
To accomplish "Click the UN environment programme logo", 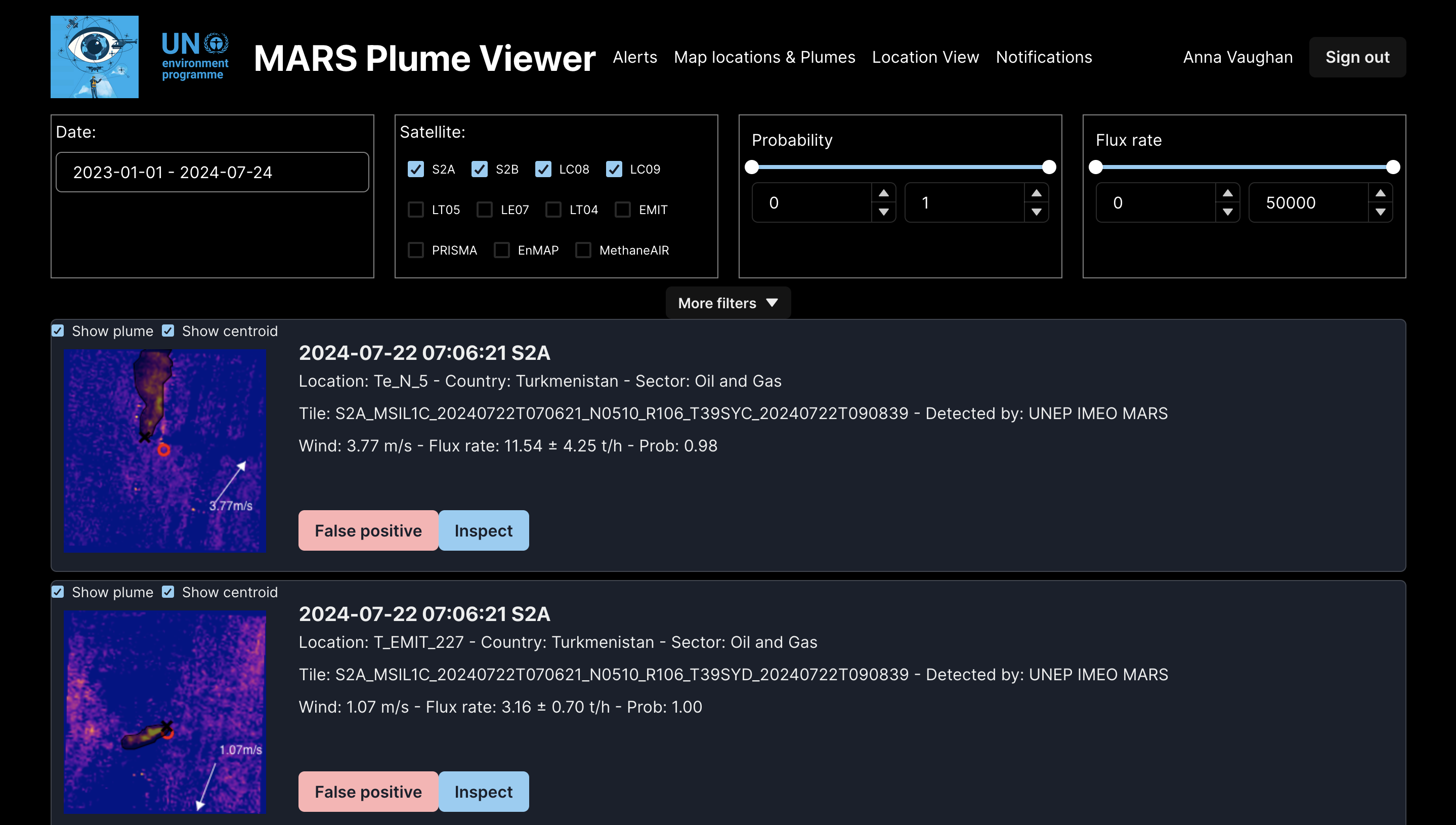I will click(195, 57).
